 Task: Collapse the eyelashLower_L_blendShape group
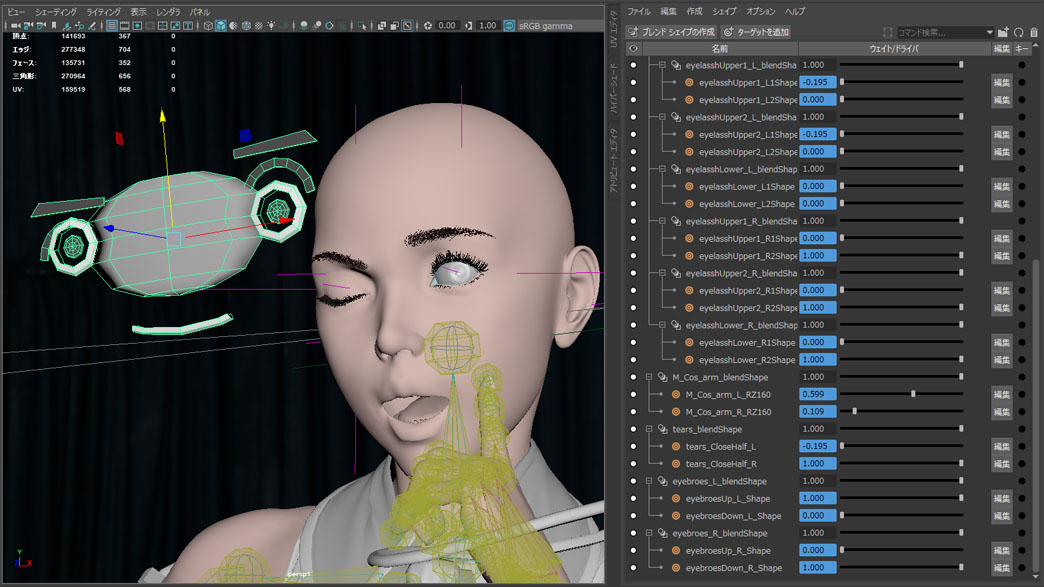[662, 169]
